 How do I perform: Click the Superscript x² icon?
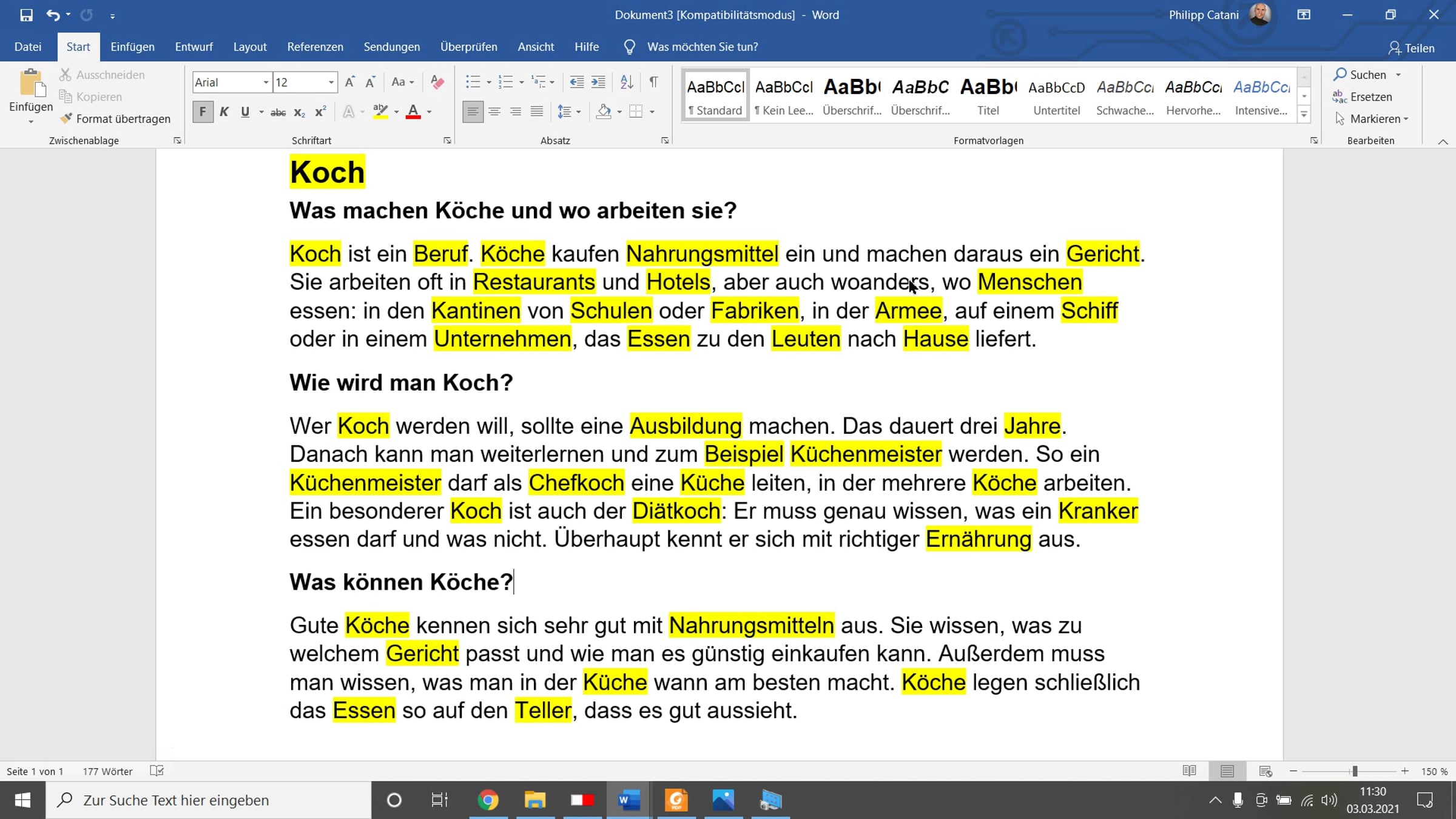point(320,112)
